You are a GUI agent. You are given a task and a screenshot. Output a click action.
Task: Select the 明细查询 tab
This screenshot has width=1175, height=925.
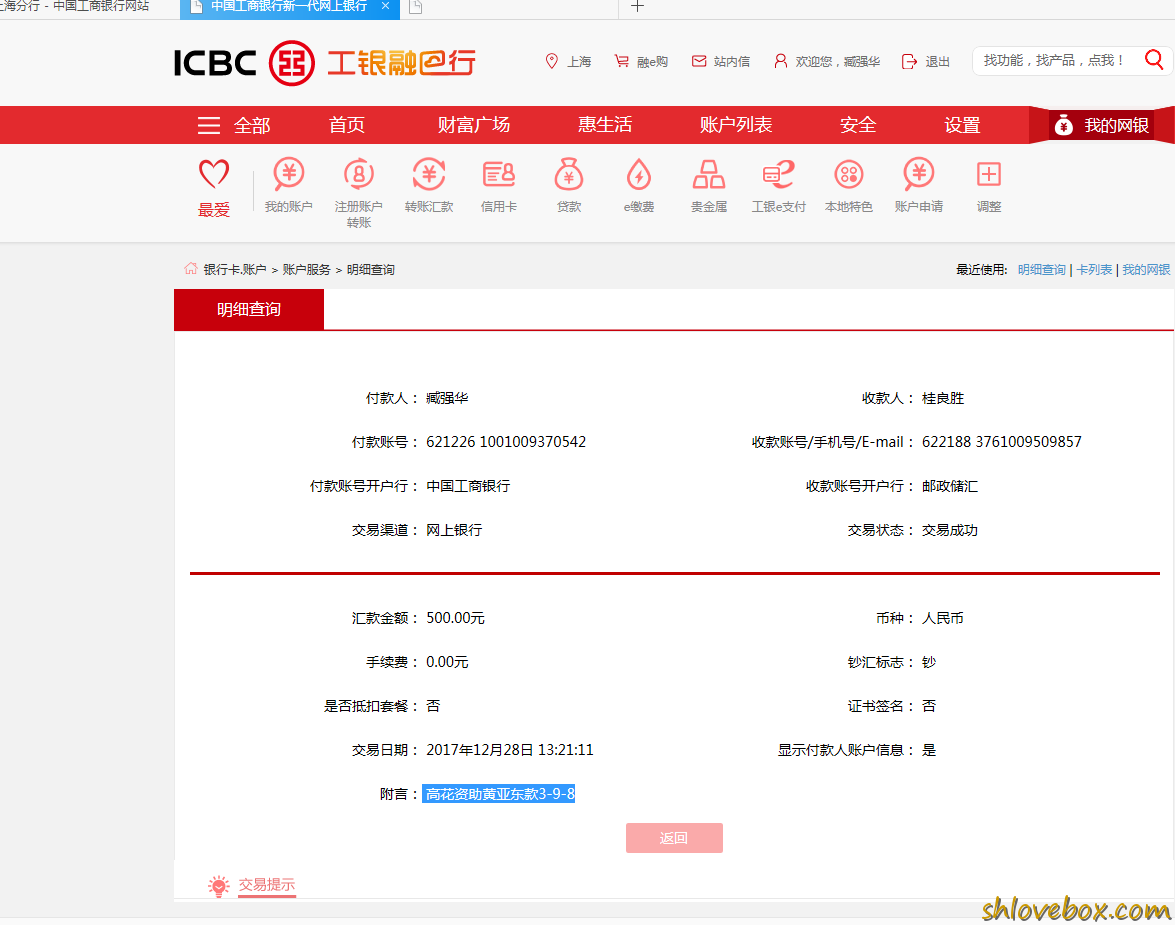pos(249,310)
